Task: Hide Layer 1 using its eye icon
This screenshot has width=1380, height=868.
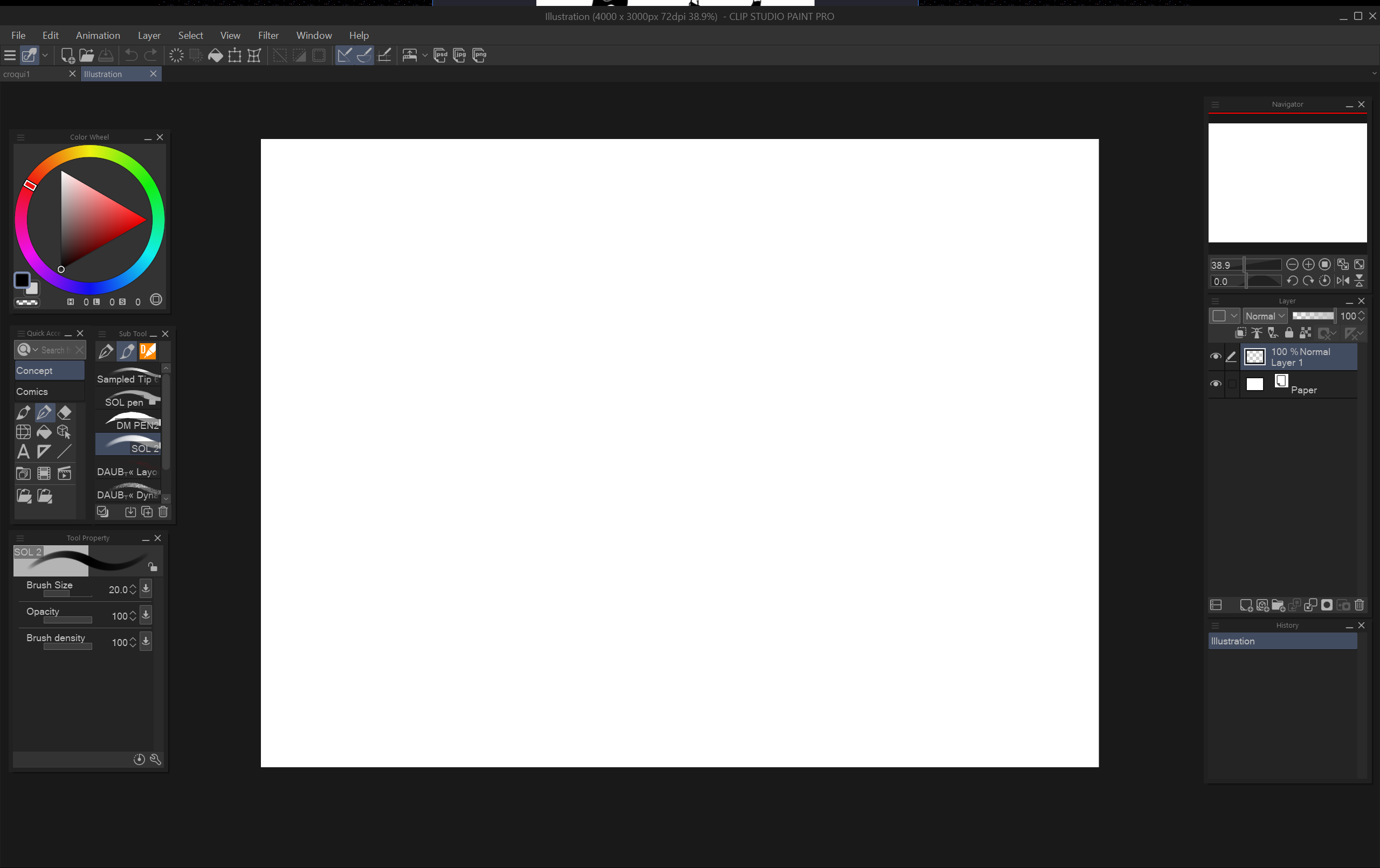Action: click(x=1215, y=356)
